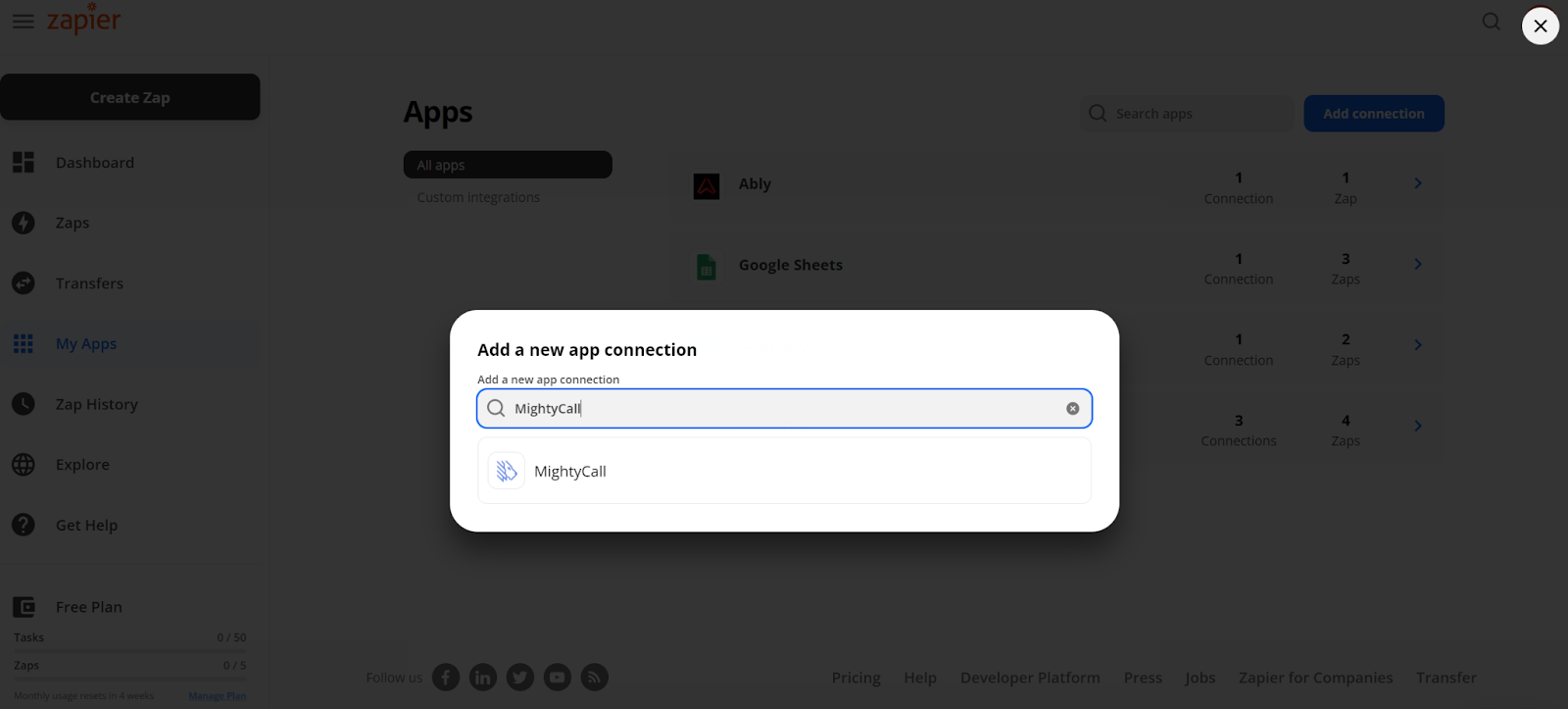
Task: Click the My Apps grid icon
Action: (x=24, y=344)
